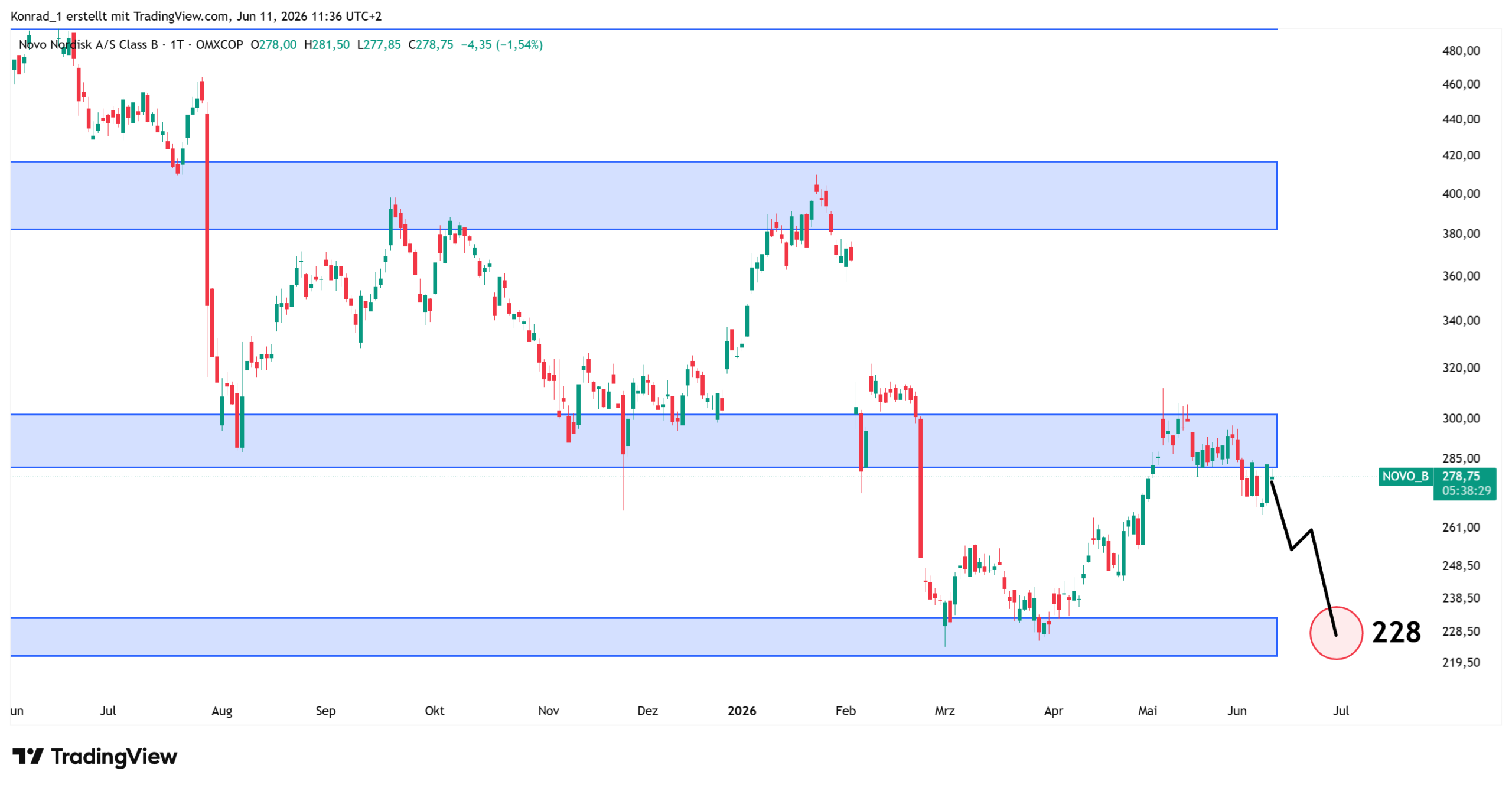Viewport: 1512px width, 788px height.
Task: Click the 360,00 price axis label
Action: [x=1461, y=276]
